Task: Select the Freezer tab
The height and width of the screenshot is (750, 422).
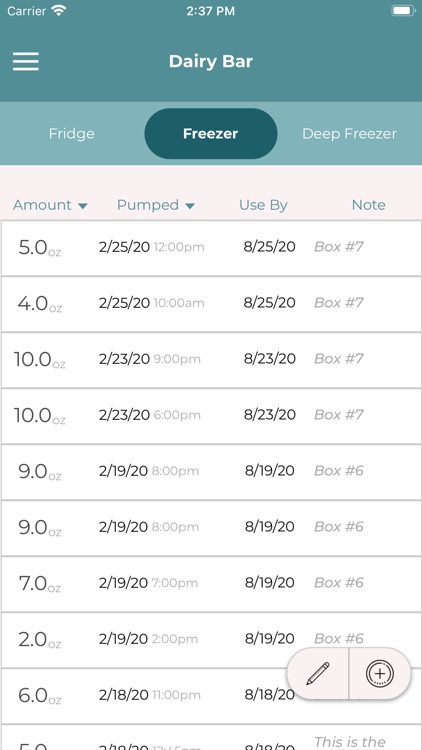Action: (x=211, y=133)
